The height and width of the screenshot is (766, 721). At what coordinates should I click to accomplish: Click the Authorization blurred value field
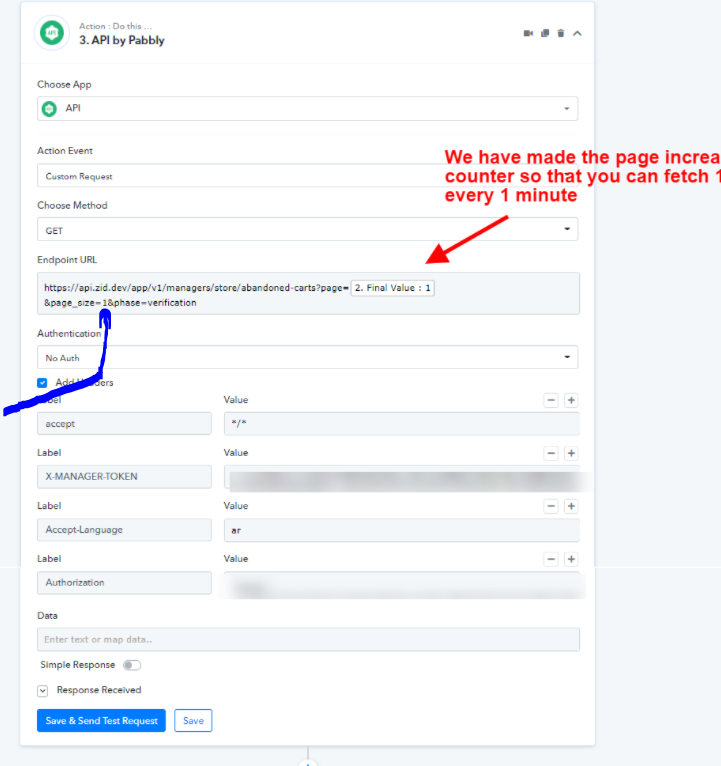[x=402, y=583]
